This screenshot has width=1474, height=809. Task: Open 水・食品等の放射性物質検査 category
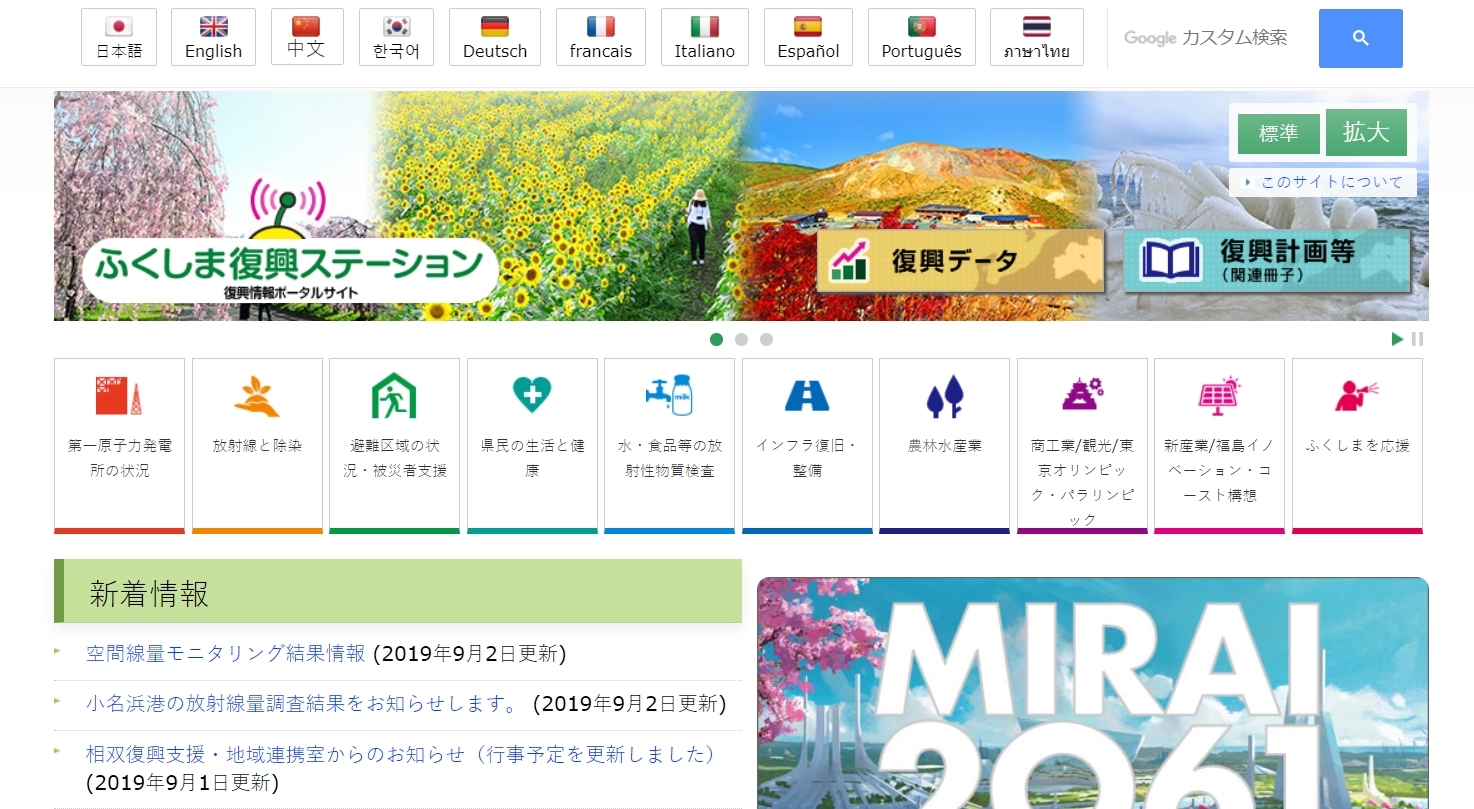tap(669, 446)
